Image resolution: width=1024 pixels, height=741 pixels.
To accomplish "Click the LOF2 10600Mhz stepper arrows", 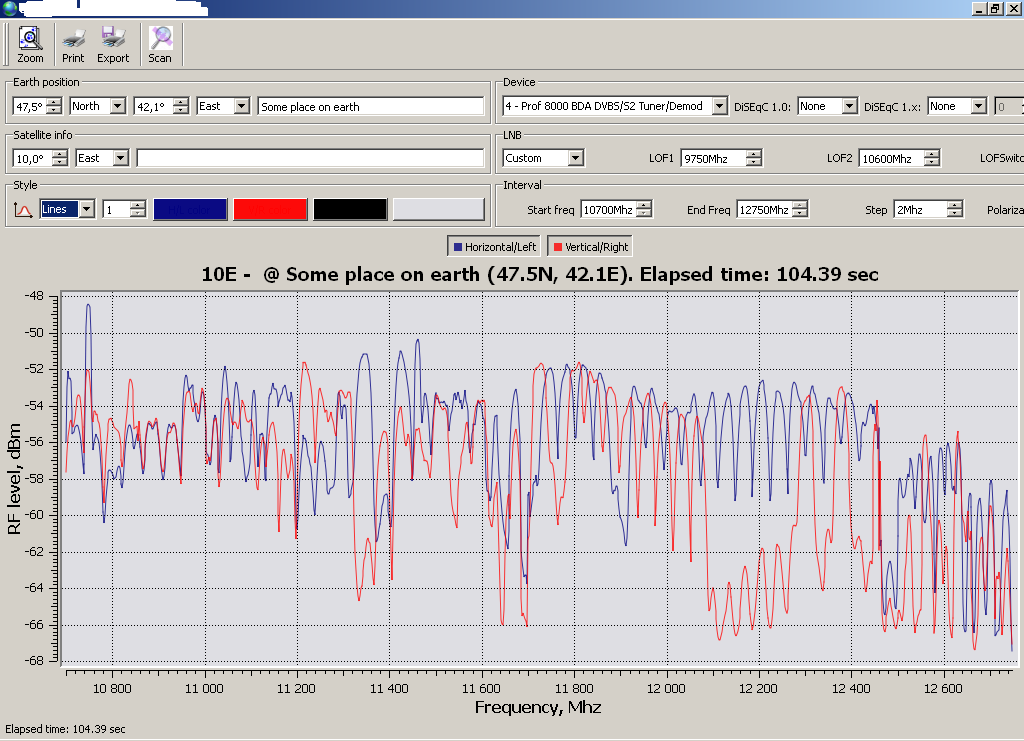I will tap(932, 158).
